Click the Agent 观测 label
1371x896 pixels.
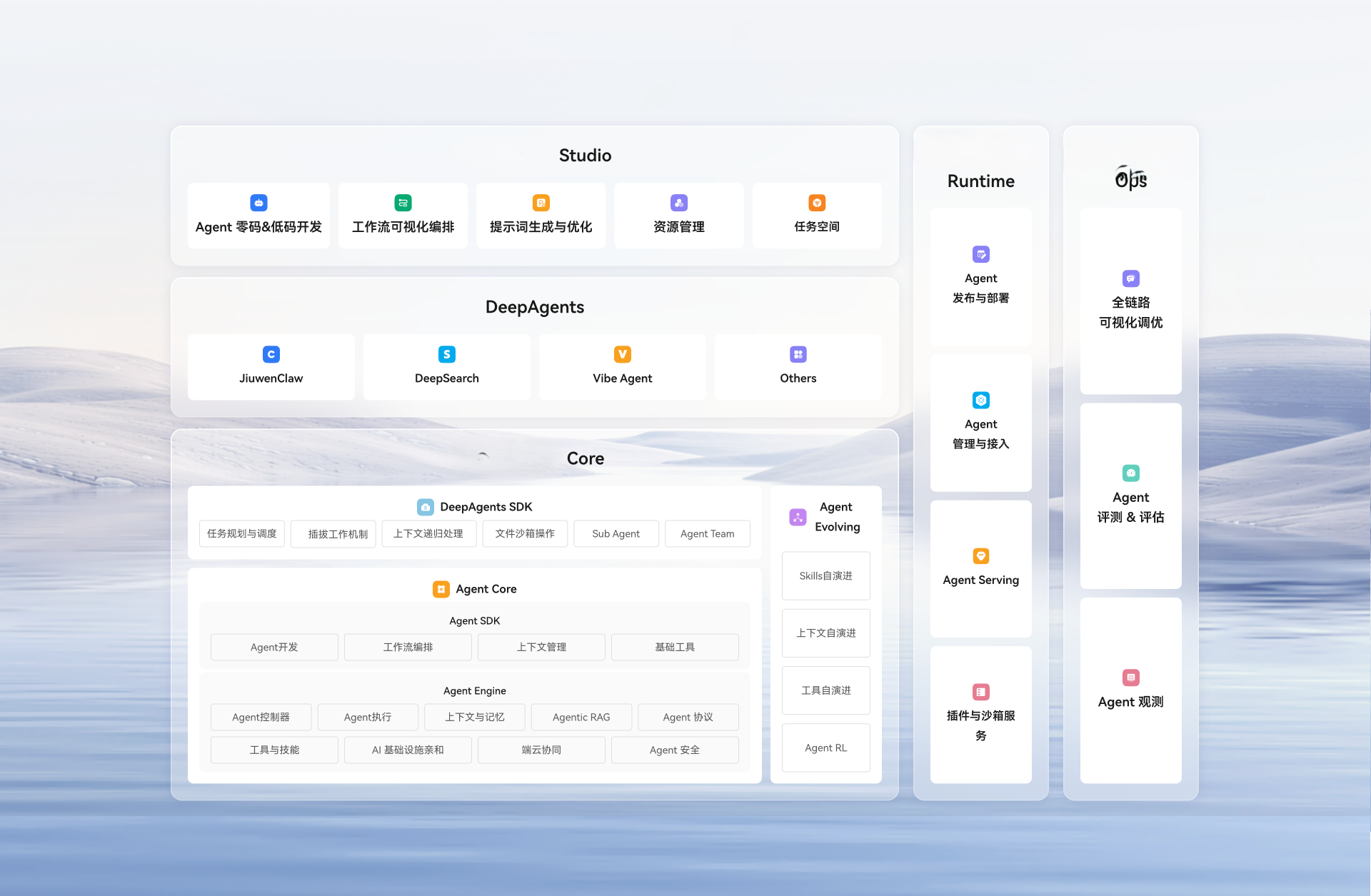tap(1131, 702)
